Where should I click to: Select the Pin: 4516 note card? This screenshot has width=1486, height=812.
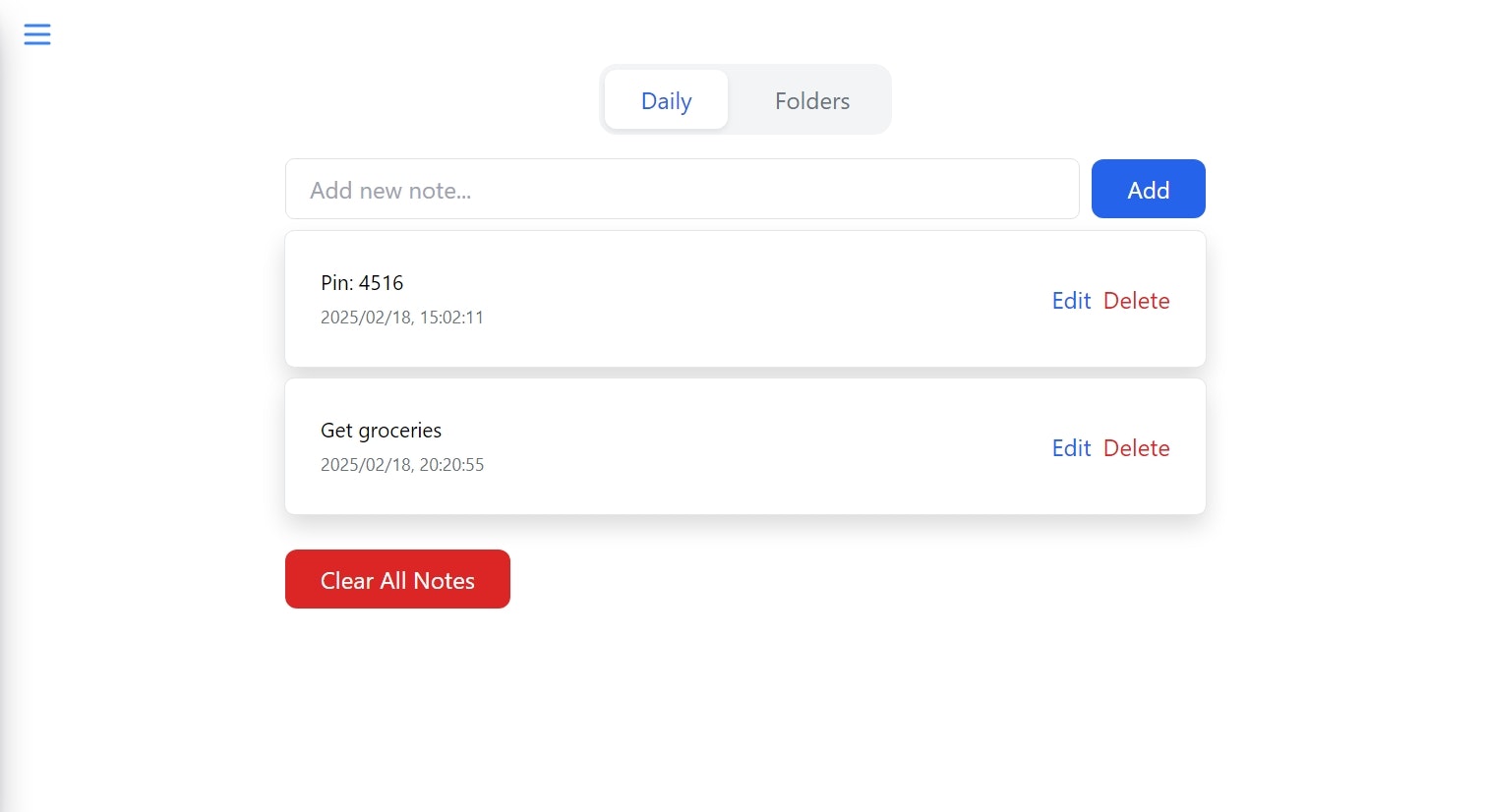click(x=744, y=299)
